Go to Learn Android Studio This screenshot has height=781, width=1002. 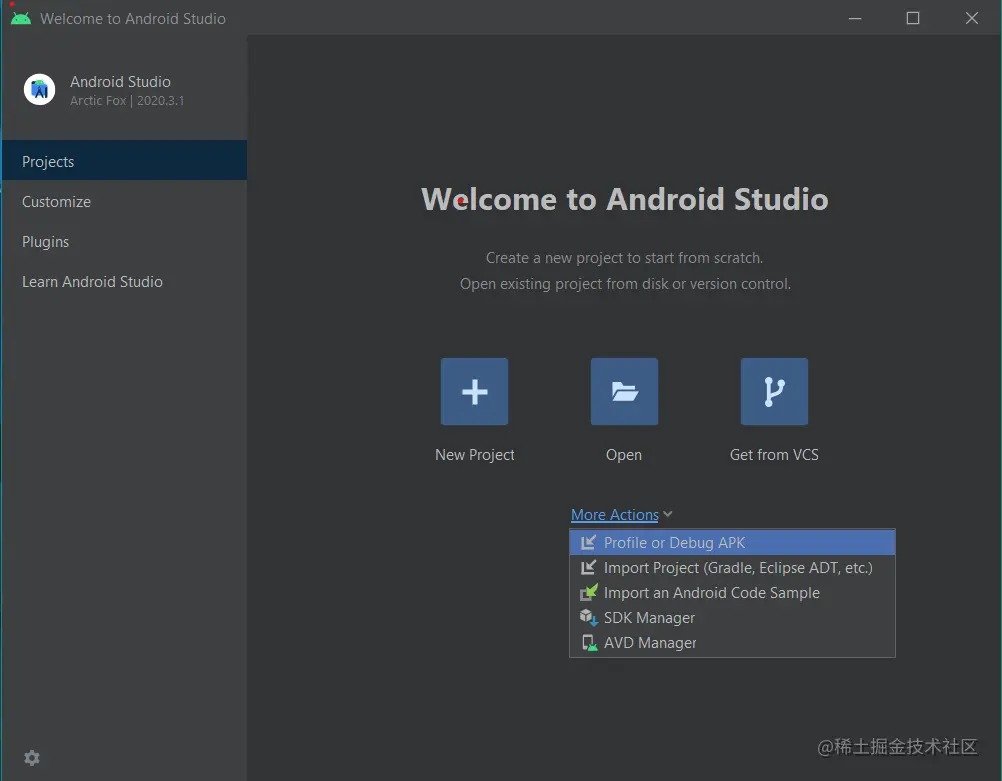pos(125,282)
